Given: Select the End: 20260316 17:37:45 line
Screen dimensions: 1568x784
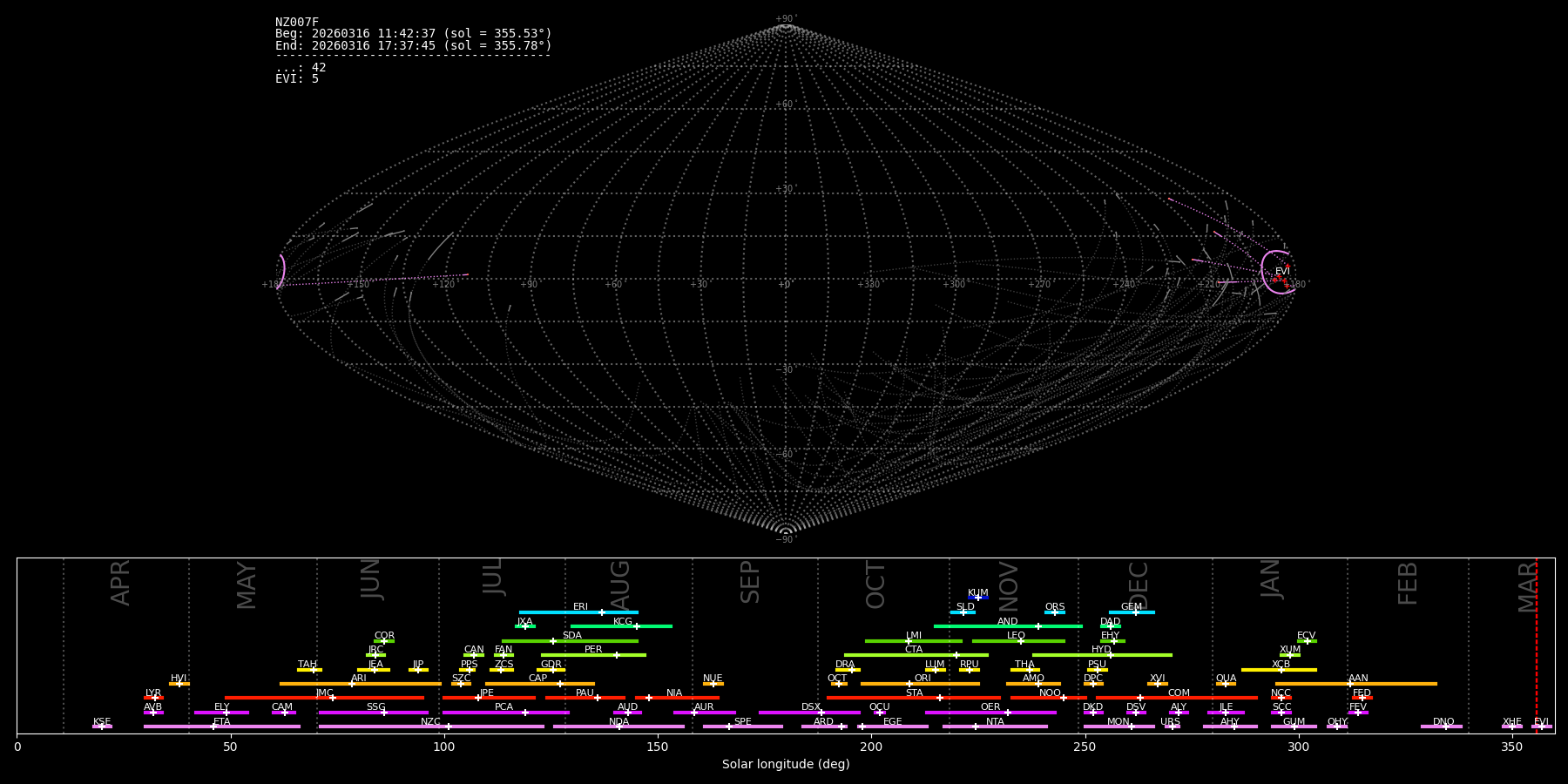Looking at the screenshot, I should [414, 45].
